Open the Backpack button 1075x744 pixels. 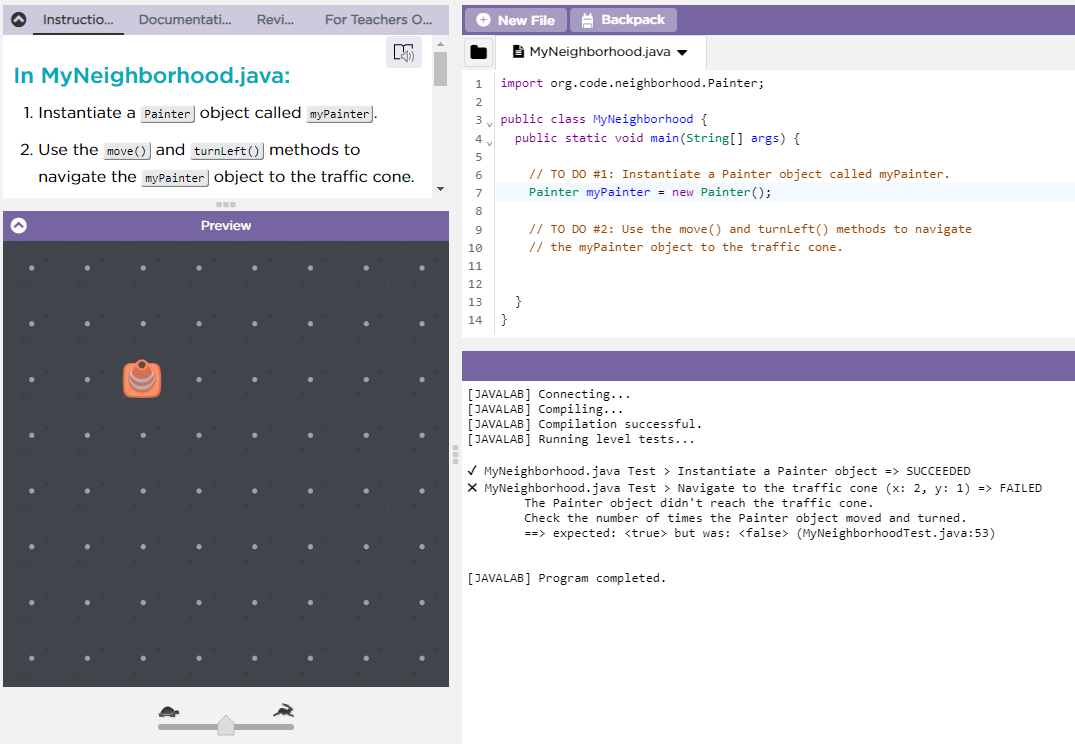click(623, 20)
